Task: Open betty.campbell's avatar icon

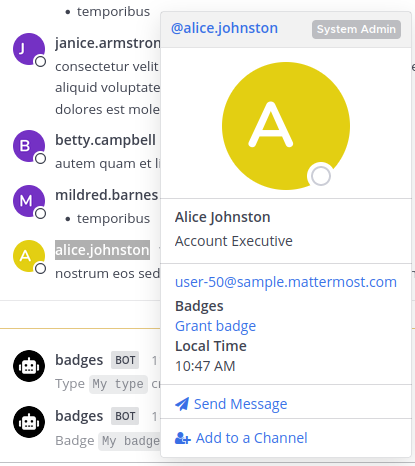Action: tap(29, 146)
